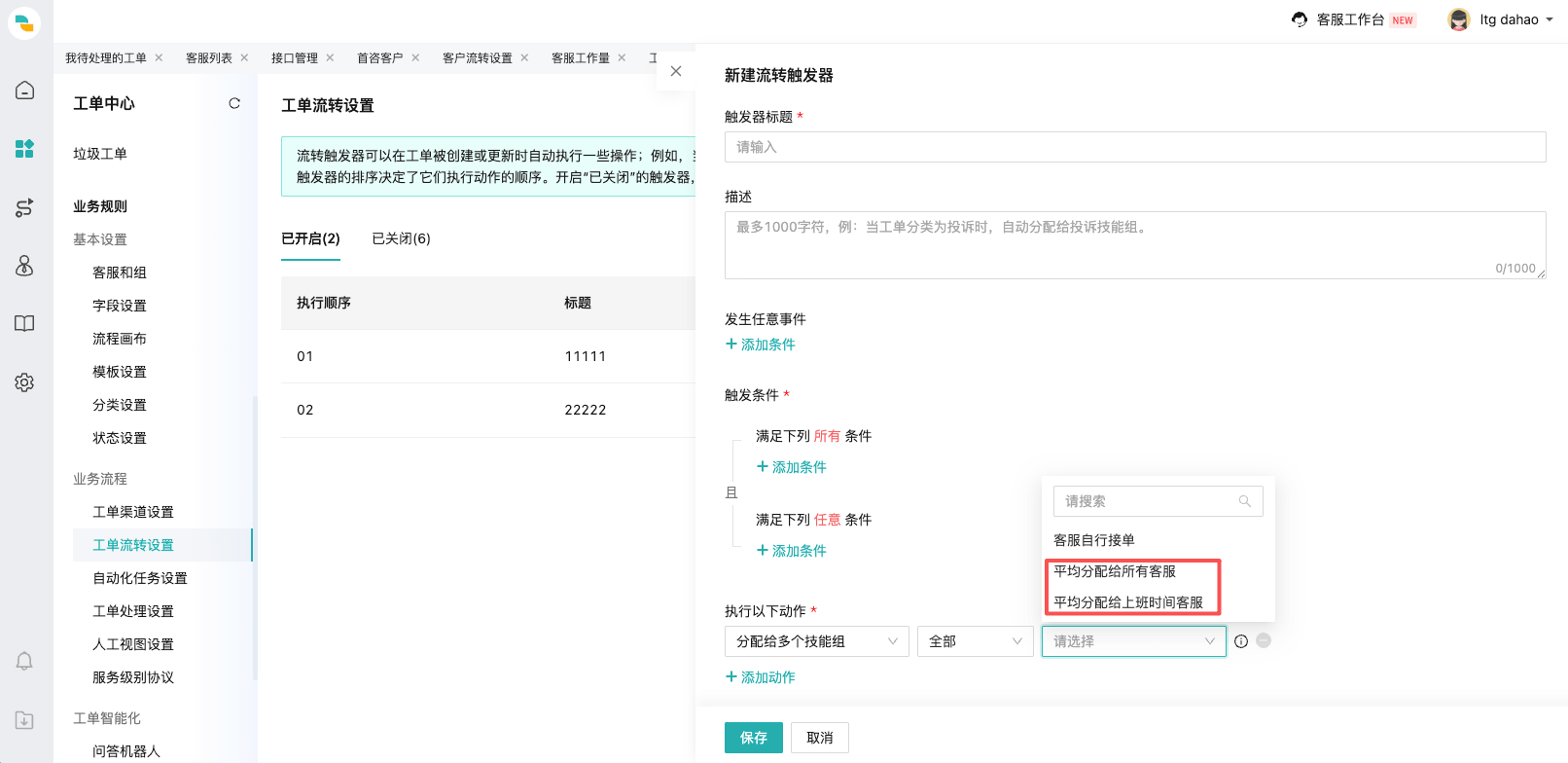Click the 保存 button
The width and height of the screenshot is (1568, 763).
point(754,738)
